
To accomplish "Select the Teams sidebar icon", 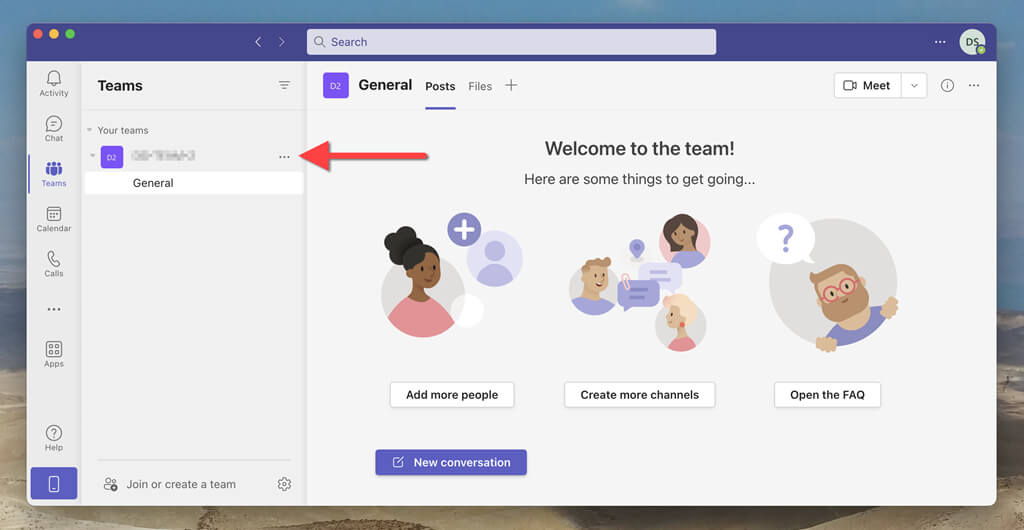I will tap(54, 174).
